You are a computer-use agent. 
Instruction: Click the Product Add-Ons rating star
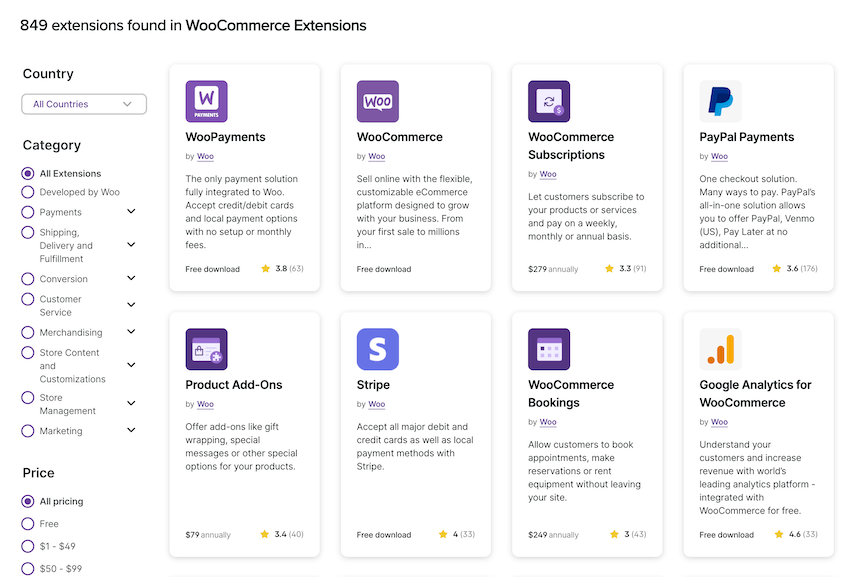[x=265, y=534]
